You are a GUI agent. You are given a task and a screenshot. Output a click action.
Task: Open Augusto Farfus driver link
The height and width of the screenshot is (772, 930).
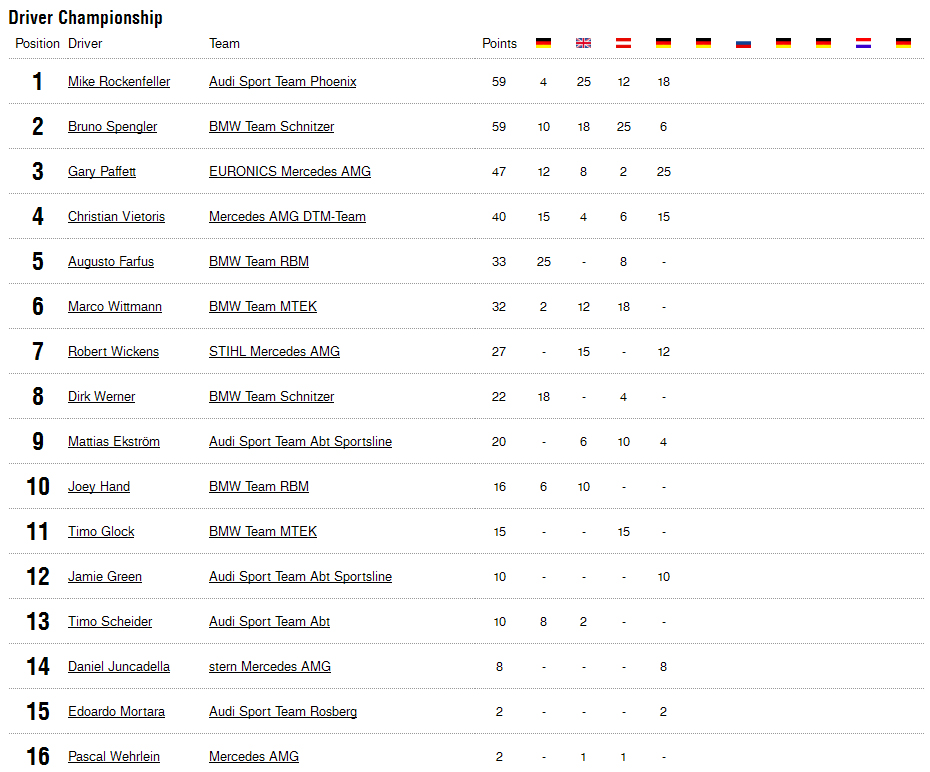[x=111, y=262]
